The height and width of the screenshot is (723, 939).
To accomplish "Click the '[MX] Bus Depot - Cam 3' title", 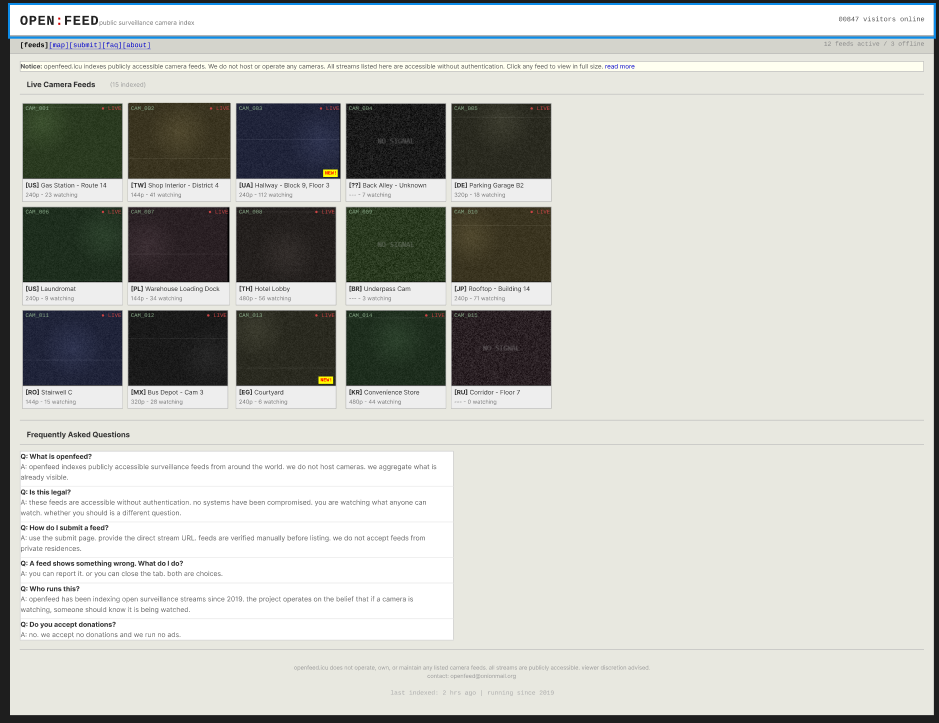I will [x=167, y=392].
